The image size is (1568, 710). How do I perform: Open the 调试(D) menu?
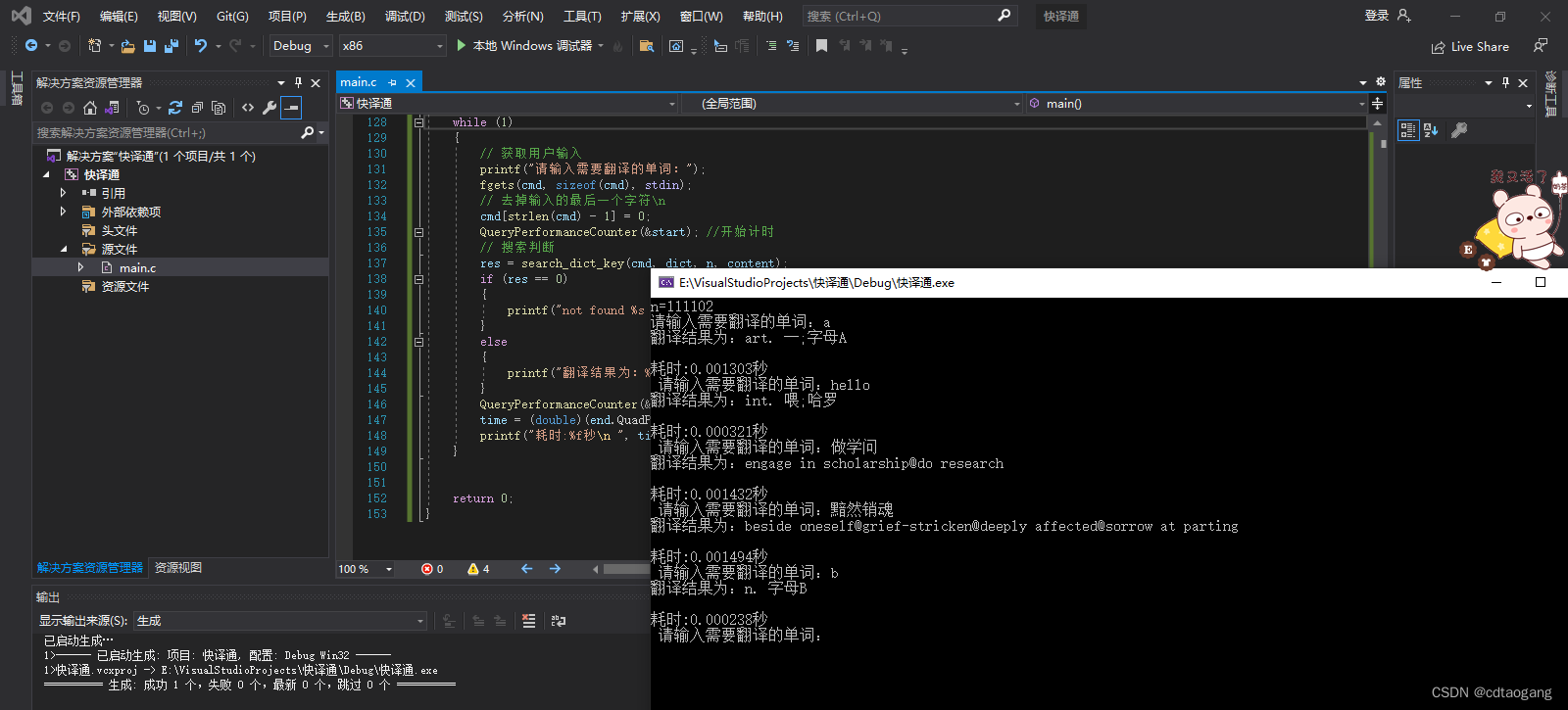[x=405, y=17]
